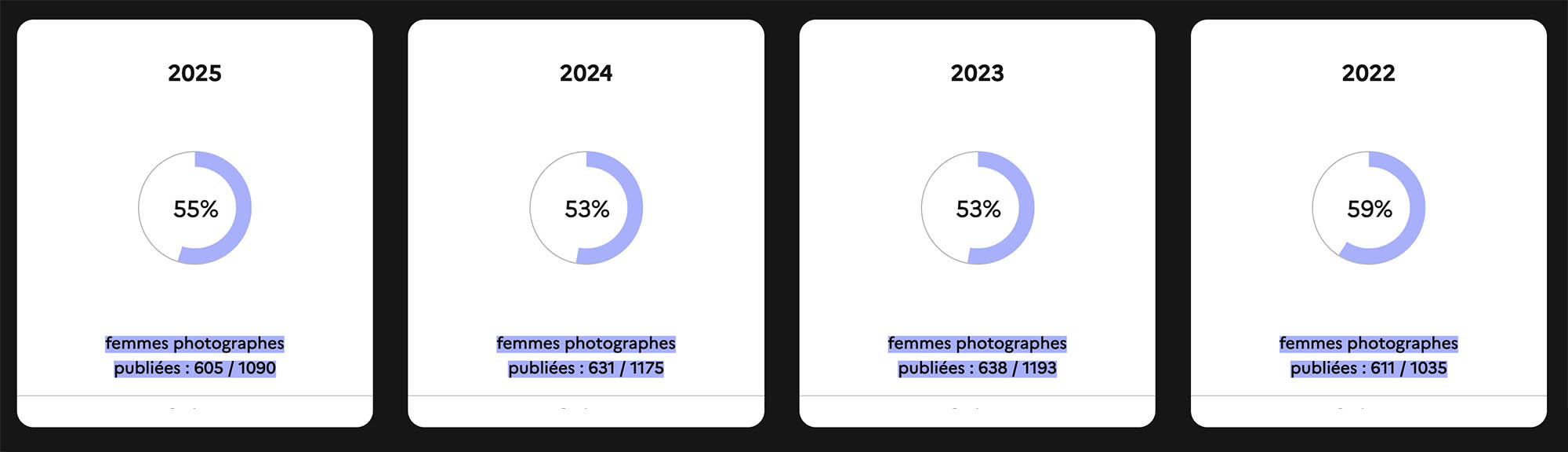Click "femmes photographes" in the 2024 card
This screenshot has height=452, width=1568.
[x=586, y=343]
